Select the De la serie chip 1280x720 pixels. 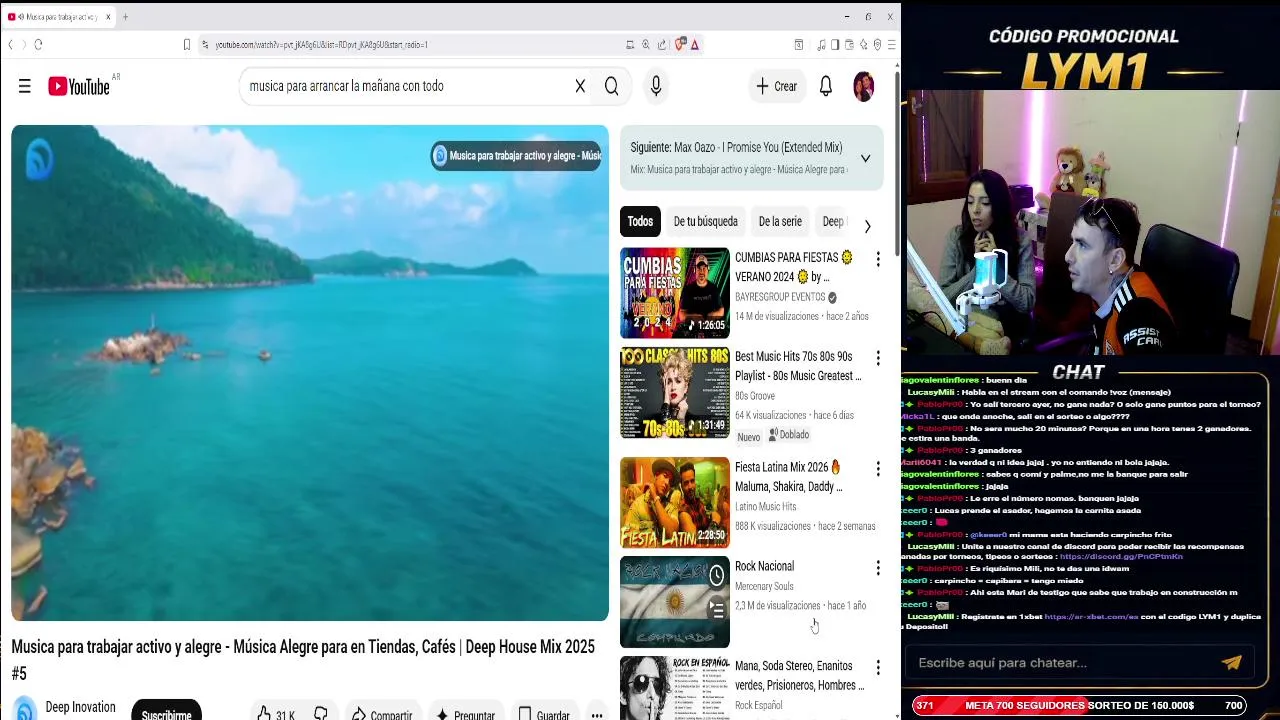tap(780, 222)
